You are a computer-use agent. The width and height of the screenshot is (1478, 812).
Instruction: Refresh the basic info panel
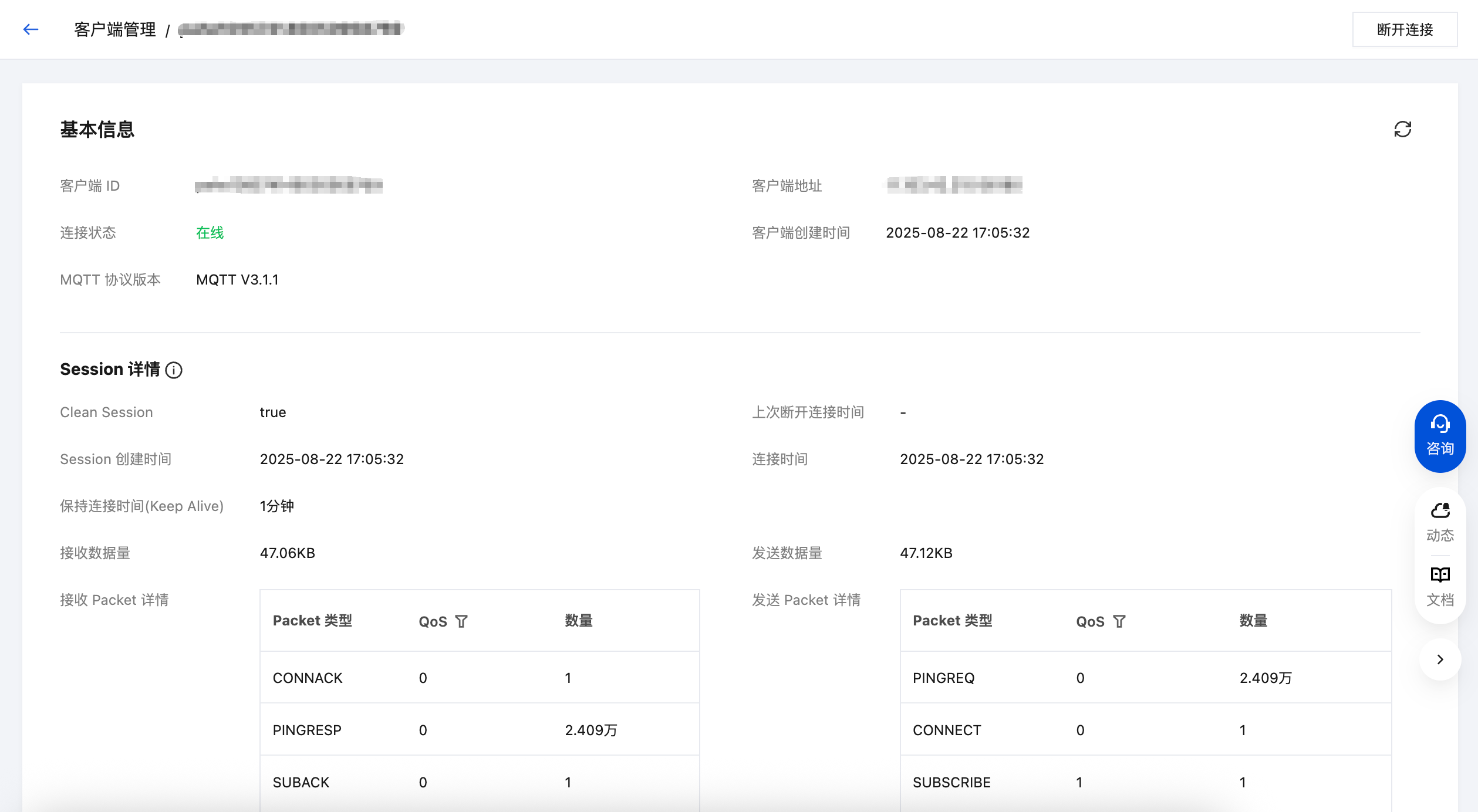1402,129
